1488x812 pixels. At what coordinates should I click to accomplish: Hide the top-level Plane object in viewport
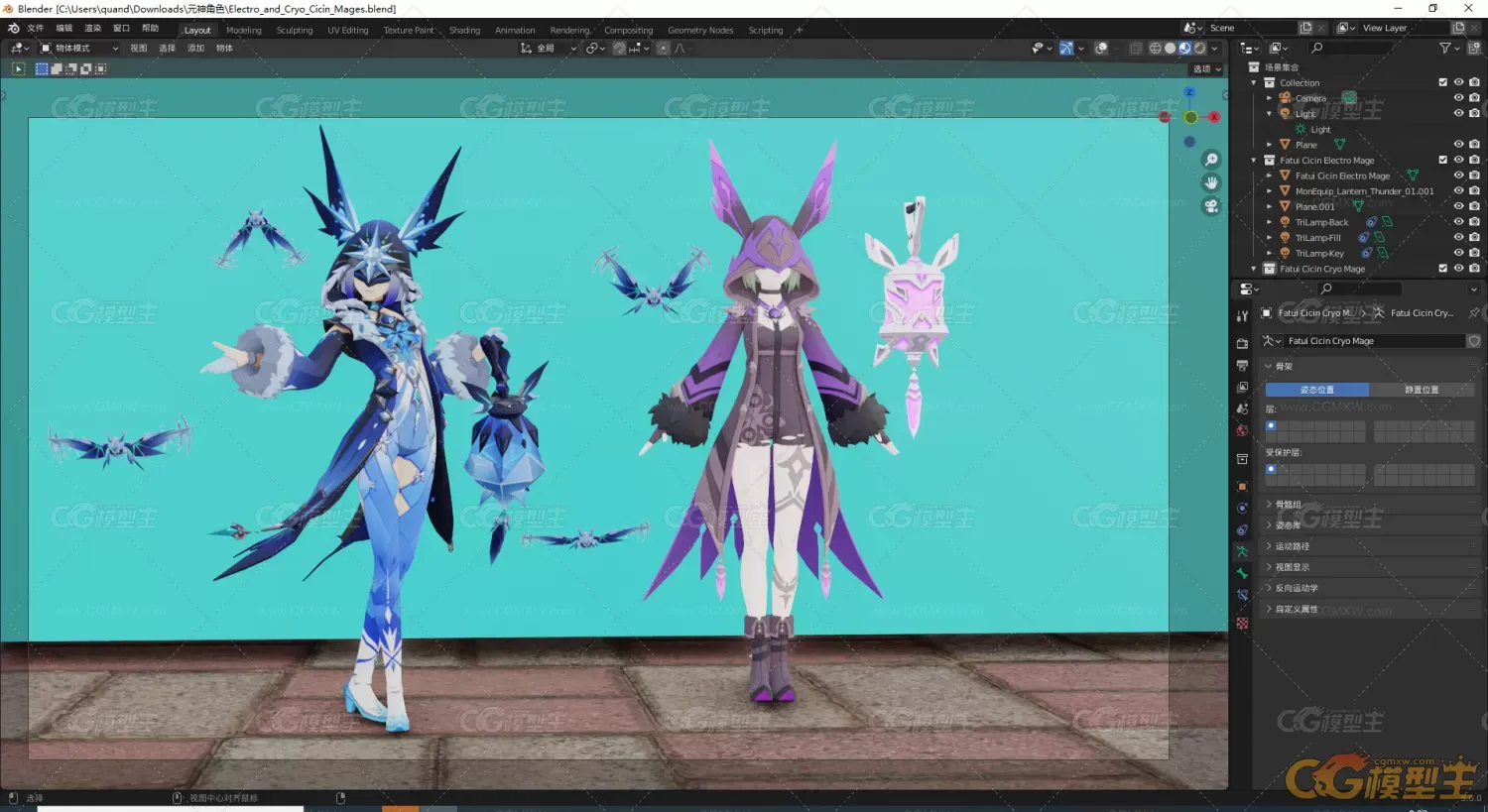[x=1458, y=145]
